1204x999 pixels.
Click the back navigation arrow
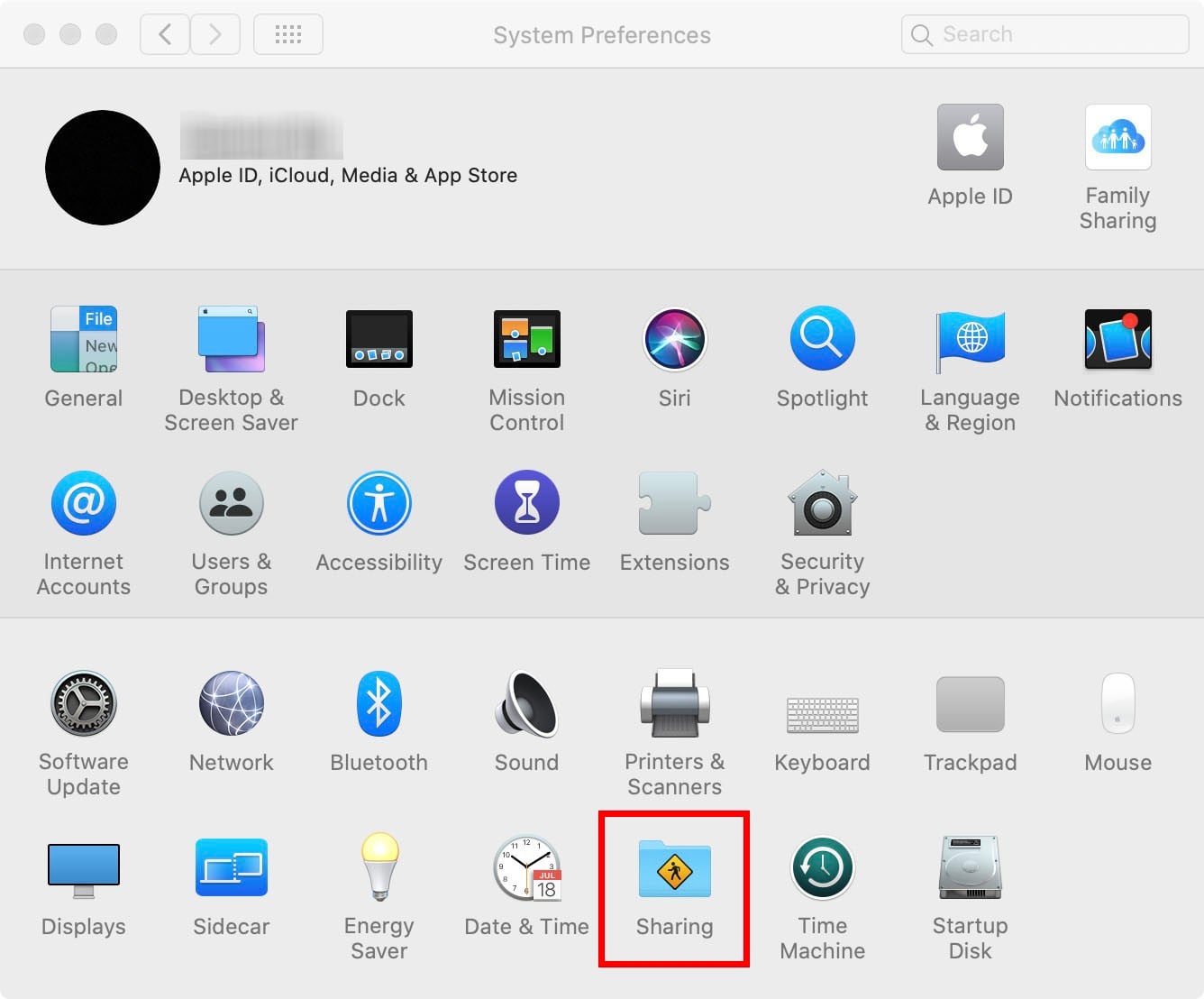[164, 33]
